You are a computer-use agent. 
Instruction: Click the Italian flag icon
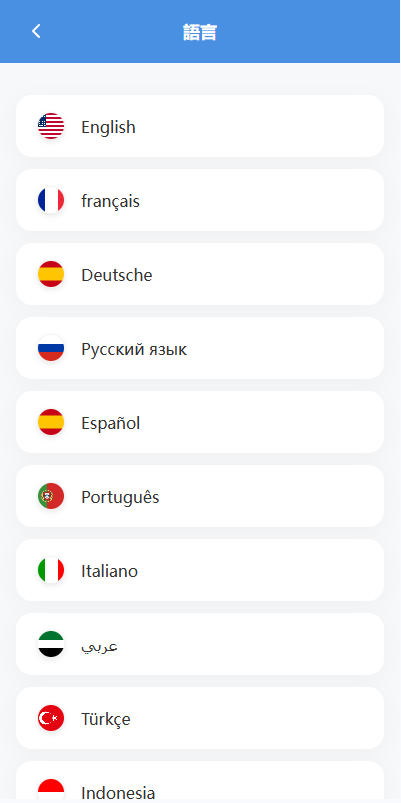pyautogui.click(x=51, y=570)
